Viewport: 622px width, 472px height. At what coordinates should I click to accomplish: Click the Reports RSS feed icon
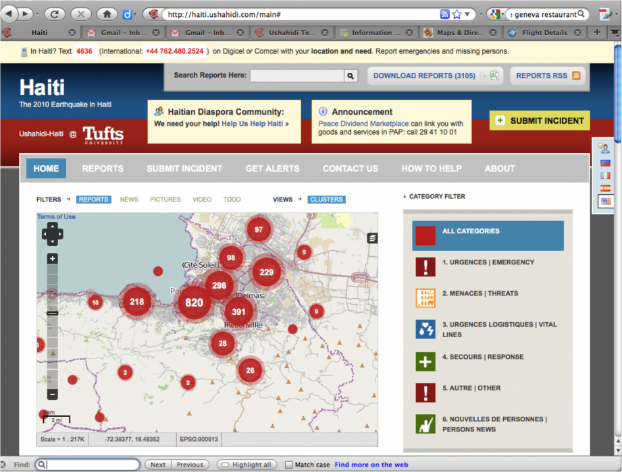coord(576,75)
